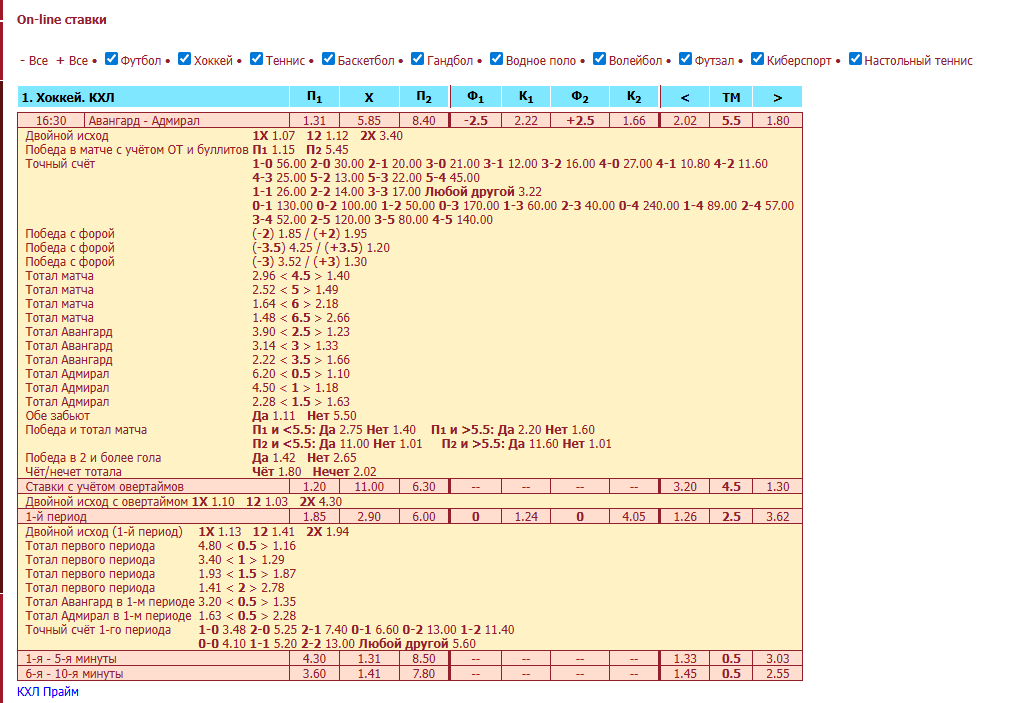Collapse the '1. Хоккей. КХЛ' section header

tap(68, 98)
